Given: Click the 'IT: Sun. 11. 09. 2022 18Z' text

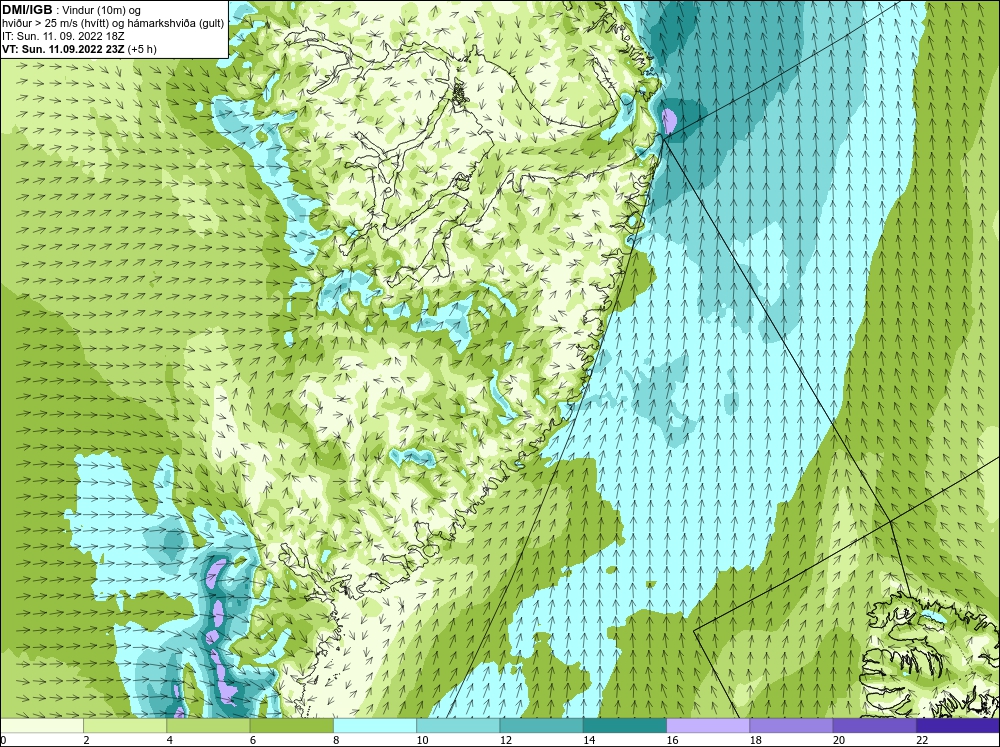Looking at the screenshot, I should pyautogui.click(x=63, y=36).
